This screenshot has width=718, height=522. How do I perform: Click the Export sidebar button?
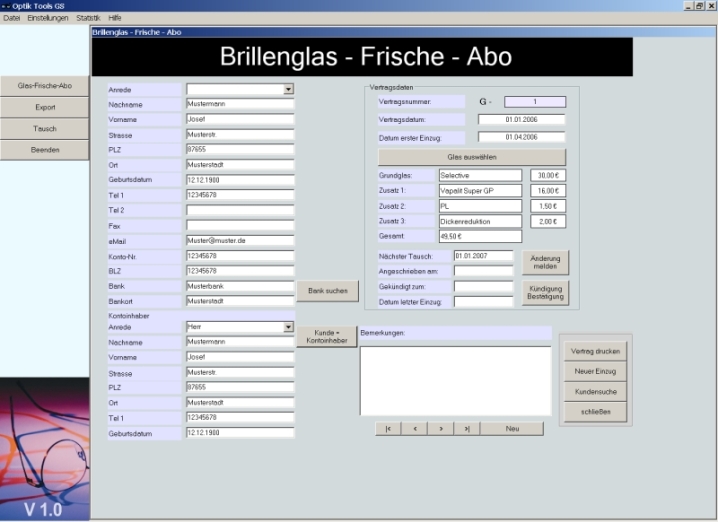pos(45,107)
